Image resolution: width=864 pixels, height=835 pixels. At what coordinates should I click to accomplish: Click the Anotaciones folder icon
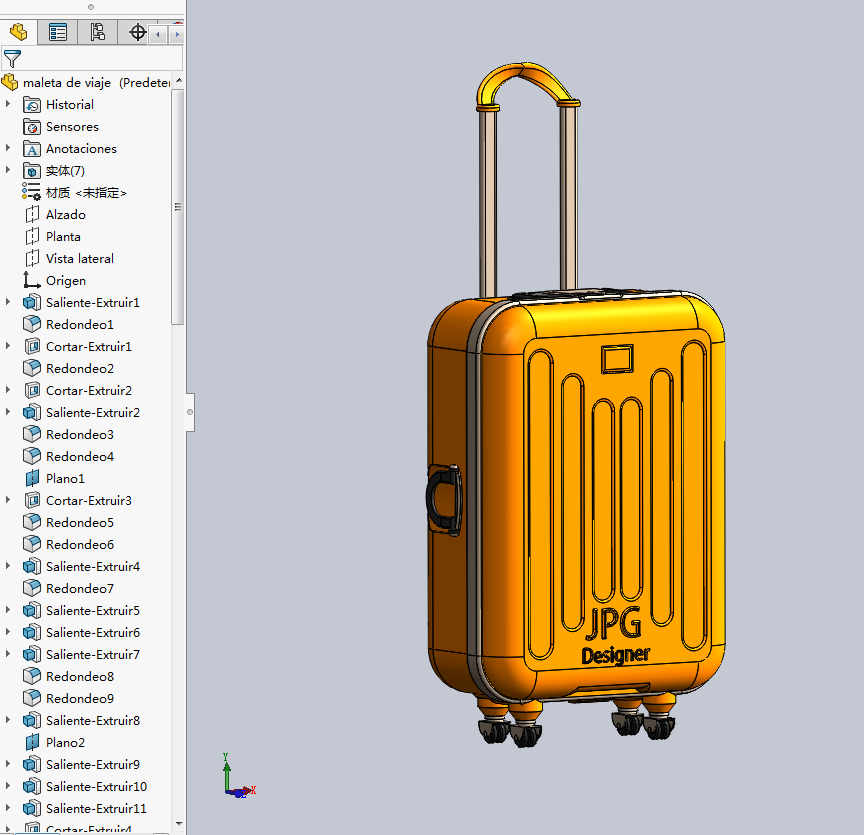click(x=32, y=148)
